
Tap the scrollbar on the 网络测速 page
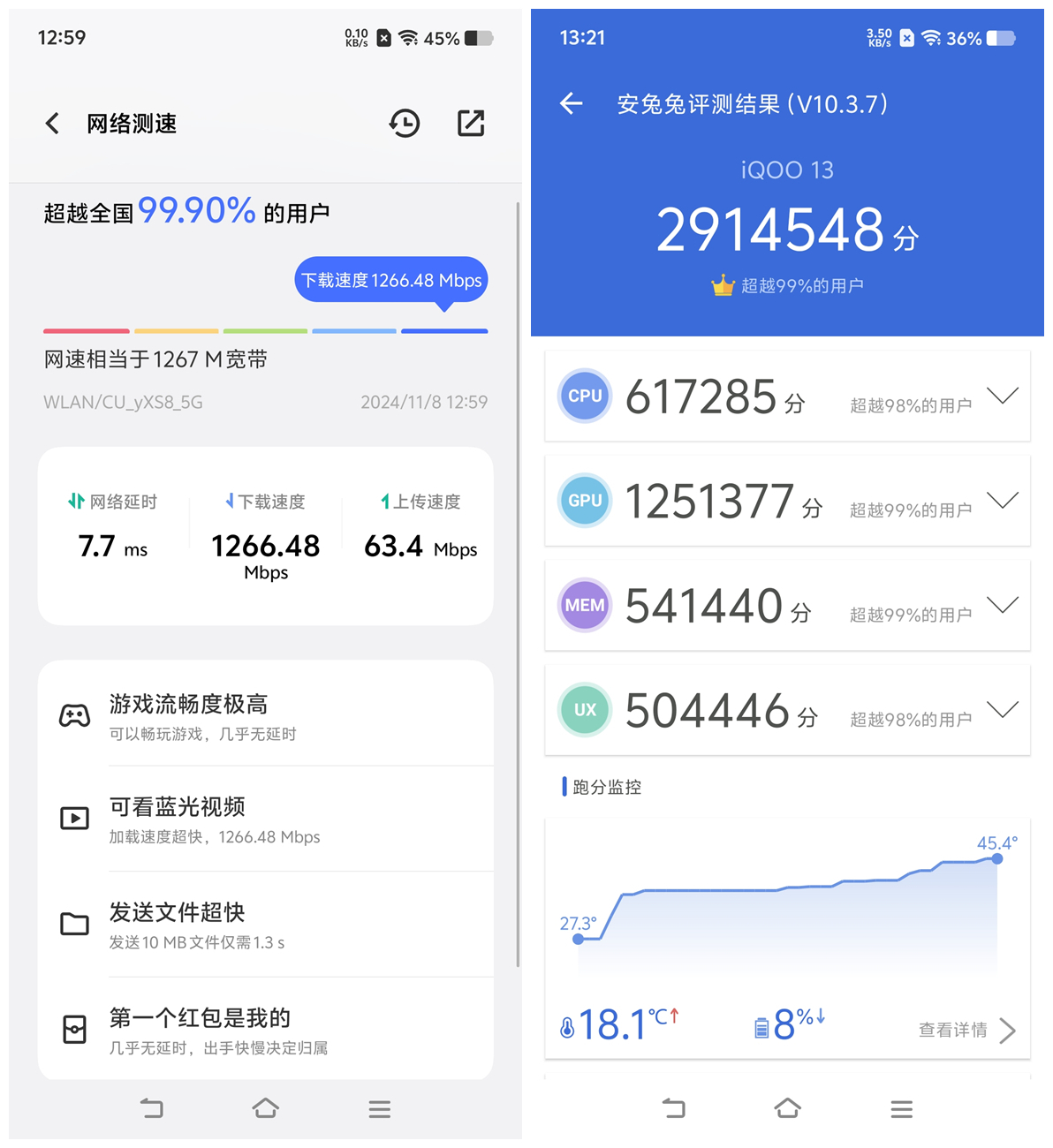[x=518, y=583]
